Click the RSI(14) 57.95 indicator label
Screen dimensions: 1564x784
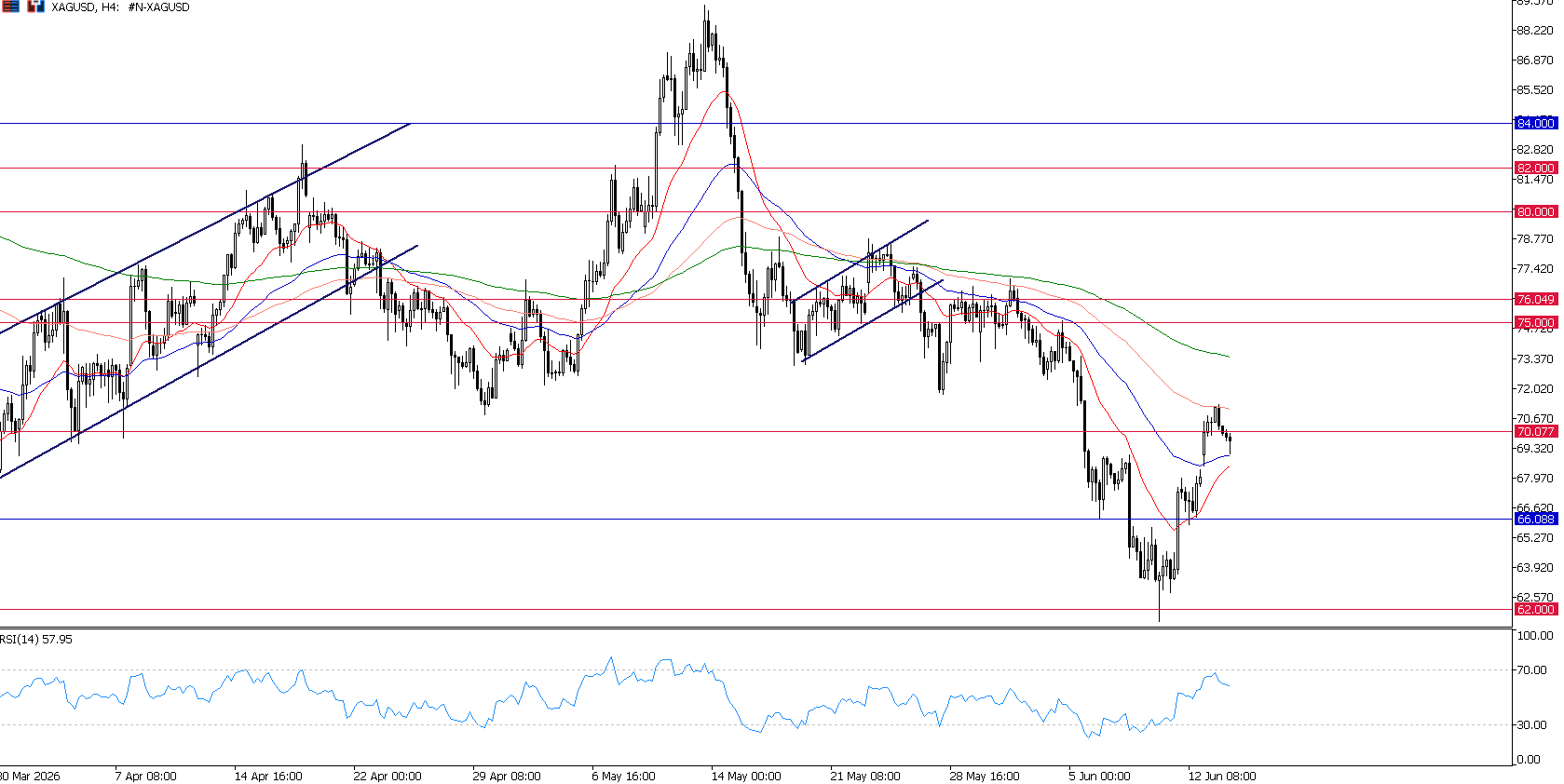click(x=36, y=640)
